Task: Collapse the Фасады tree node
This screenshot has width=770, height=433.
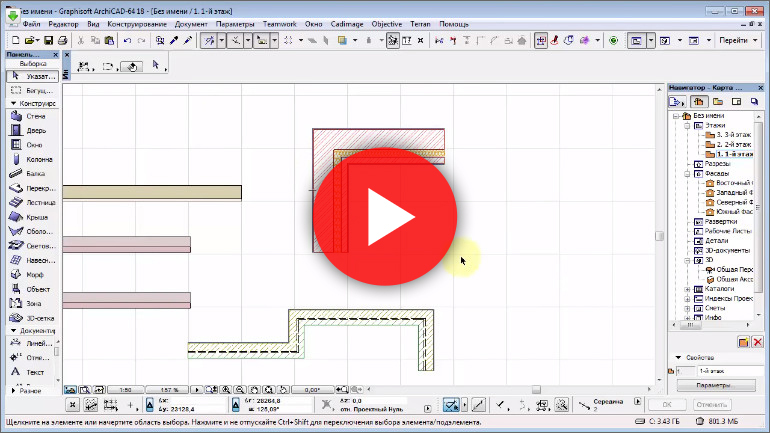Action: 688,174
